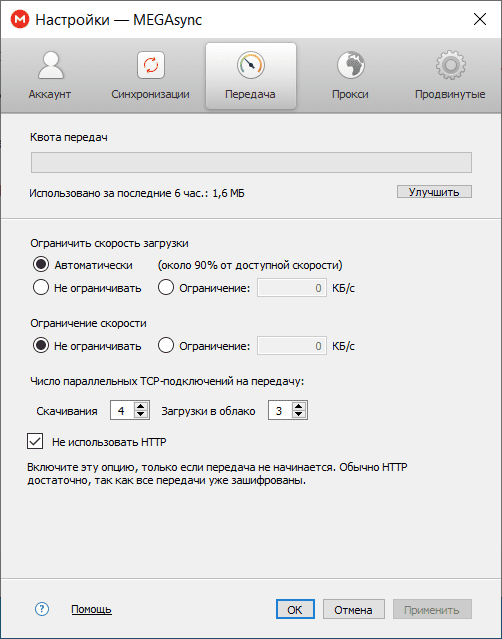Increase the Скачивания connections count
Image resolution: width=502 pixels, height=639 pixels.
click(x=141, y=406)
